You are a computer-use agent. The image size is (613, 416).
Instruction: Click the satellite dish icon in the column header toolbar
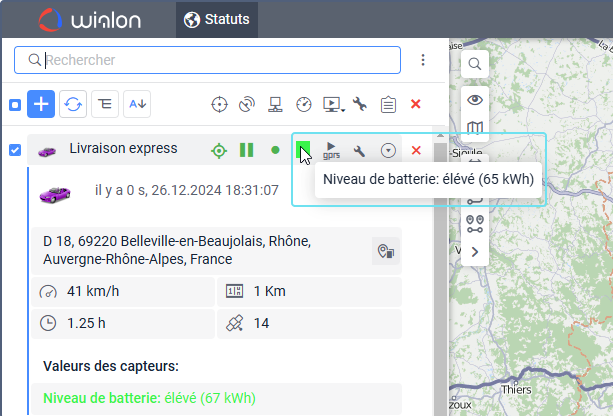(247, 104)
